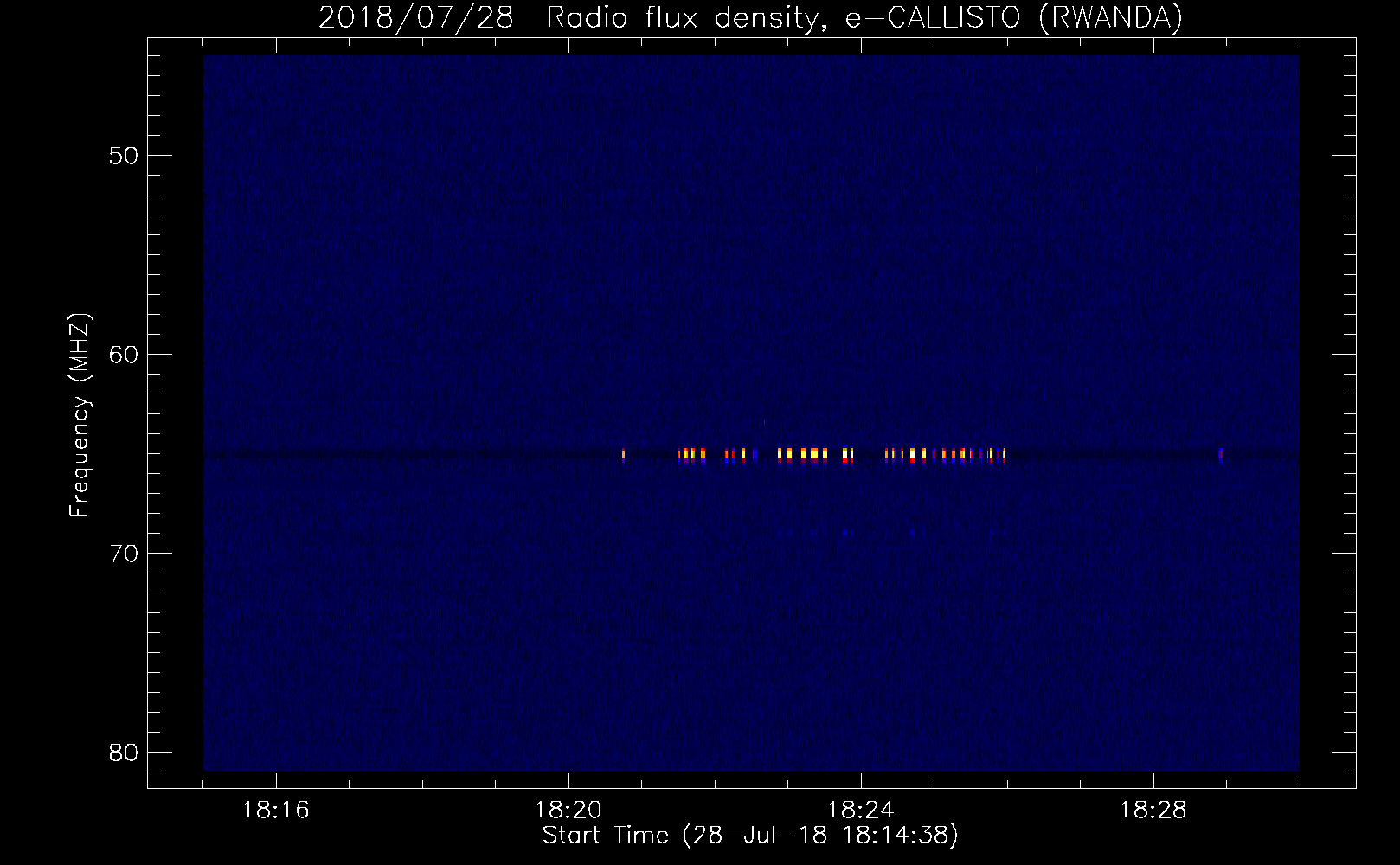Click the isolated burst just before 18:21 at 65 MHz
Screen dimensions: 1400x865
623,455
